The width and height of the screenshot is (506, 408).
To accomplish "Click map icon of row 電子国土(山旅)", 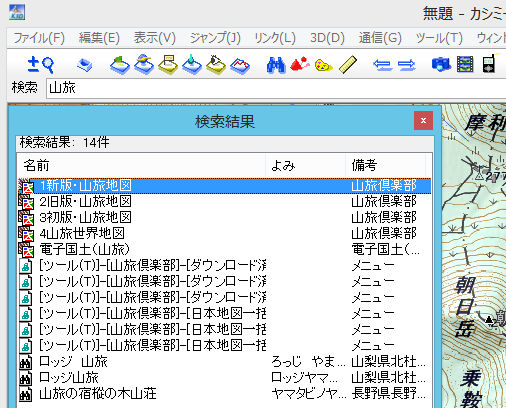I will point(26,249).
